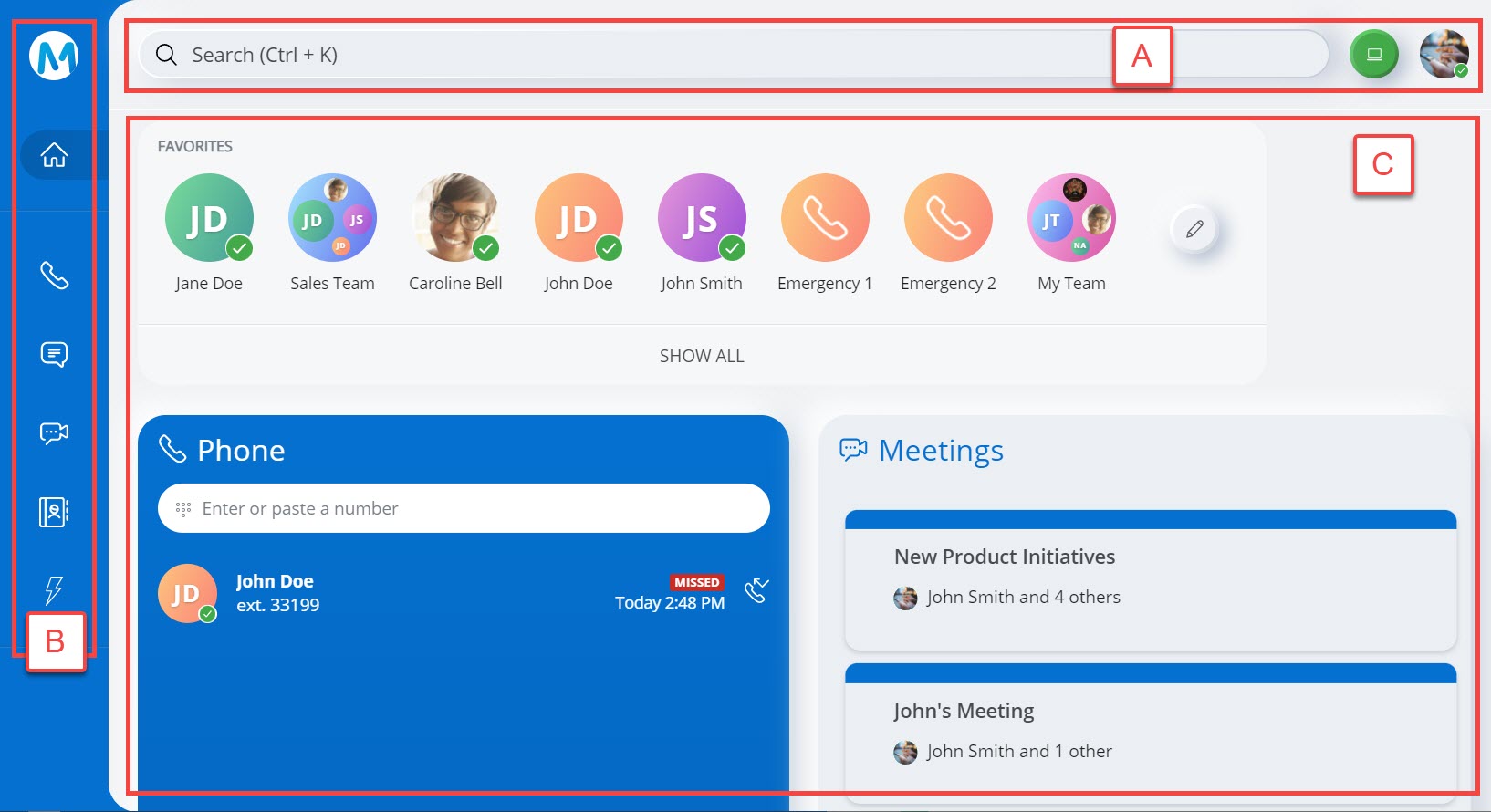Viewport: 1491px width, 812px height.
Task: Select Jane Doe favorite contact
Action: tap(209, 219)
